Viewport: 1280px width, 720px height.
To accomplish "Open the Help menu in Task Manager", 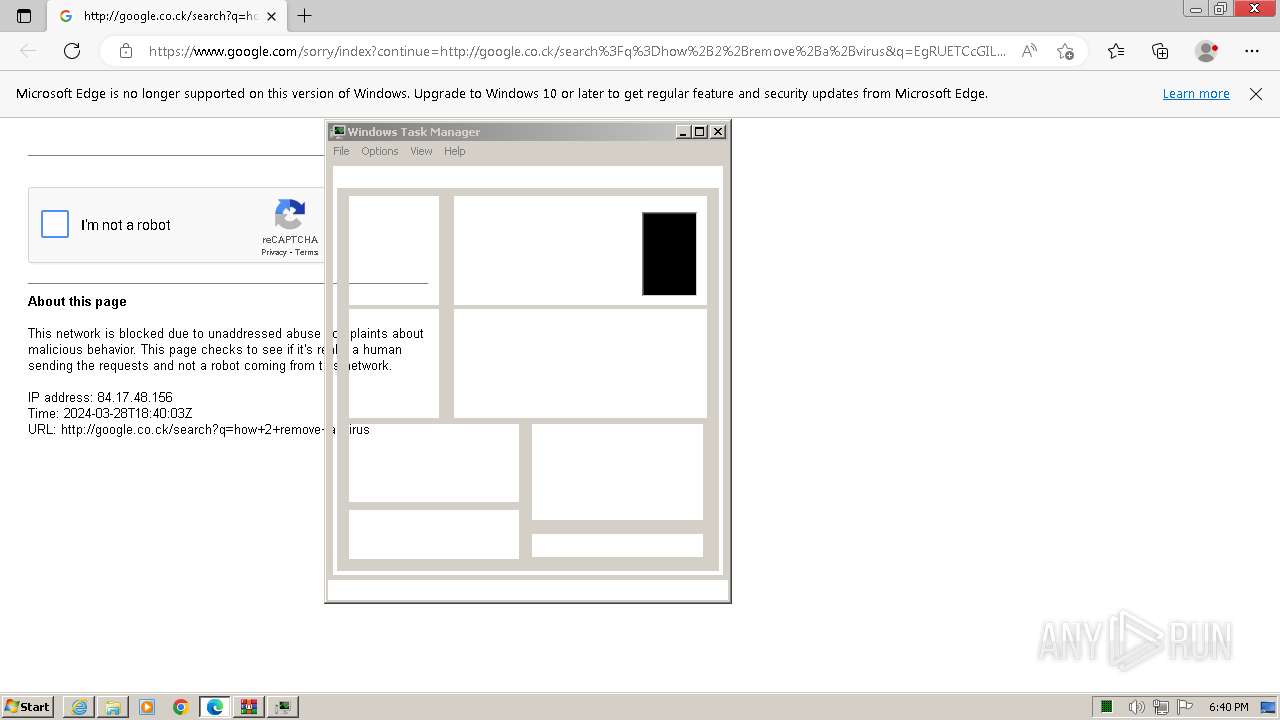I will (x=455, y=151).
